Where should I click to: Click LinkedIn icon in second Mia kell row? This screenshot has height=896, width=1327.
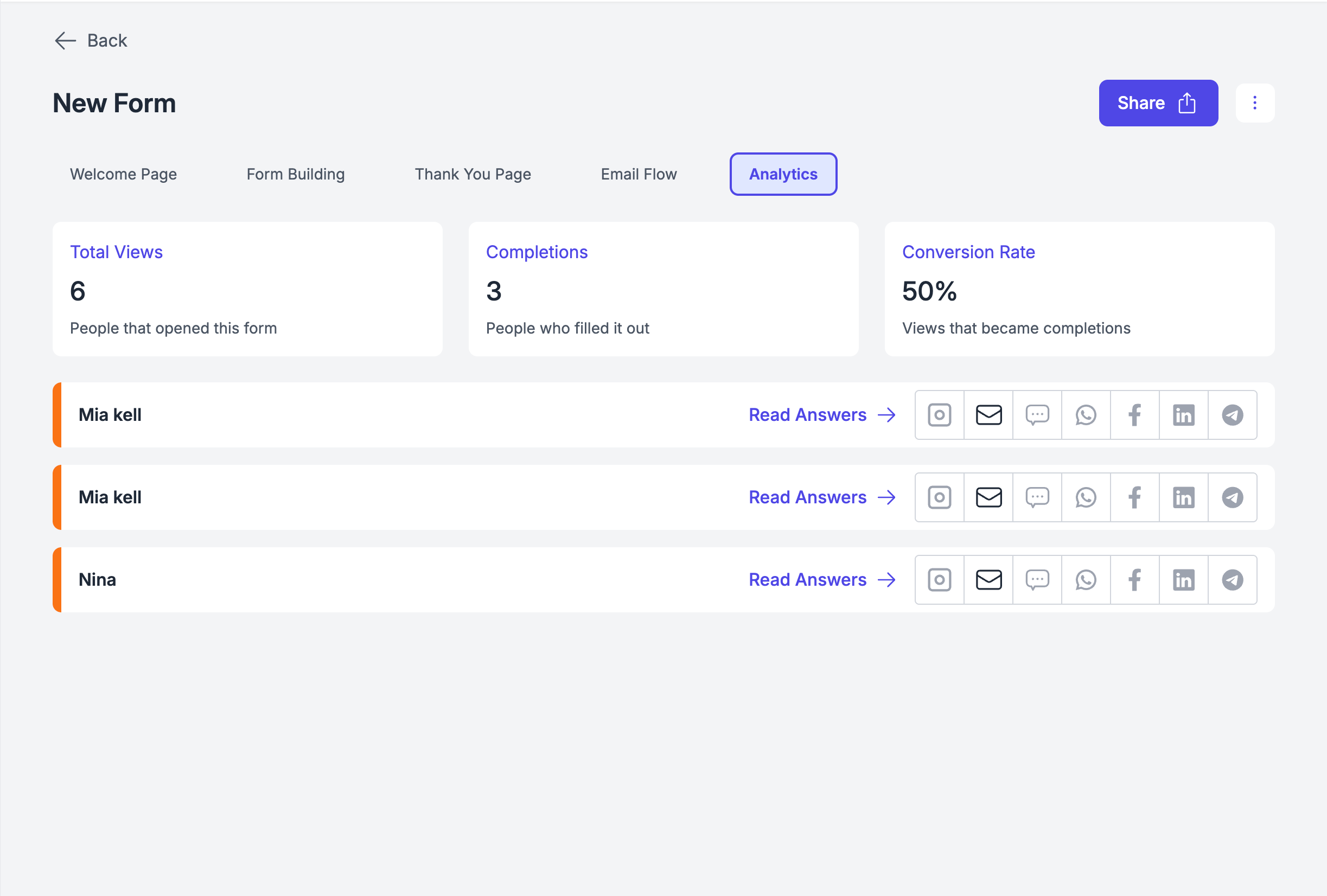(x=1183, y=498)
